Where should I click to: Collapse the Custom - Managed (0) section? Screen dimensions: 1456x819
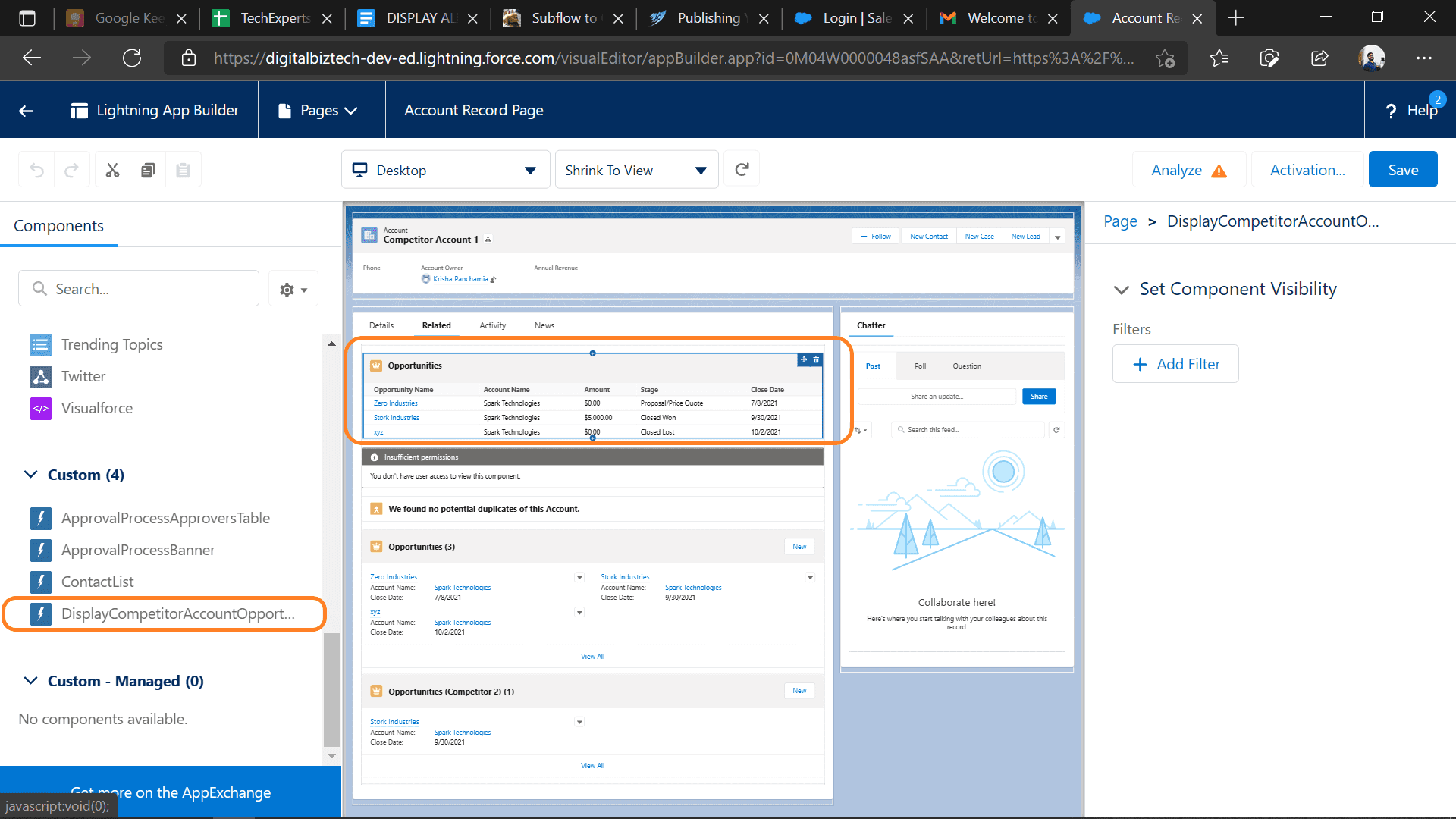click(x=31, y=681)
